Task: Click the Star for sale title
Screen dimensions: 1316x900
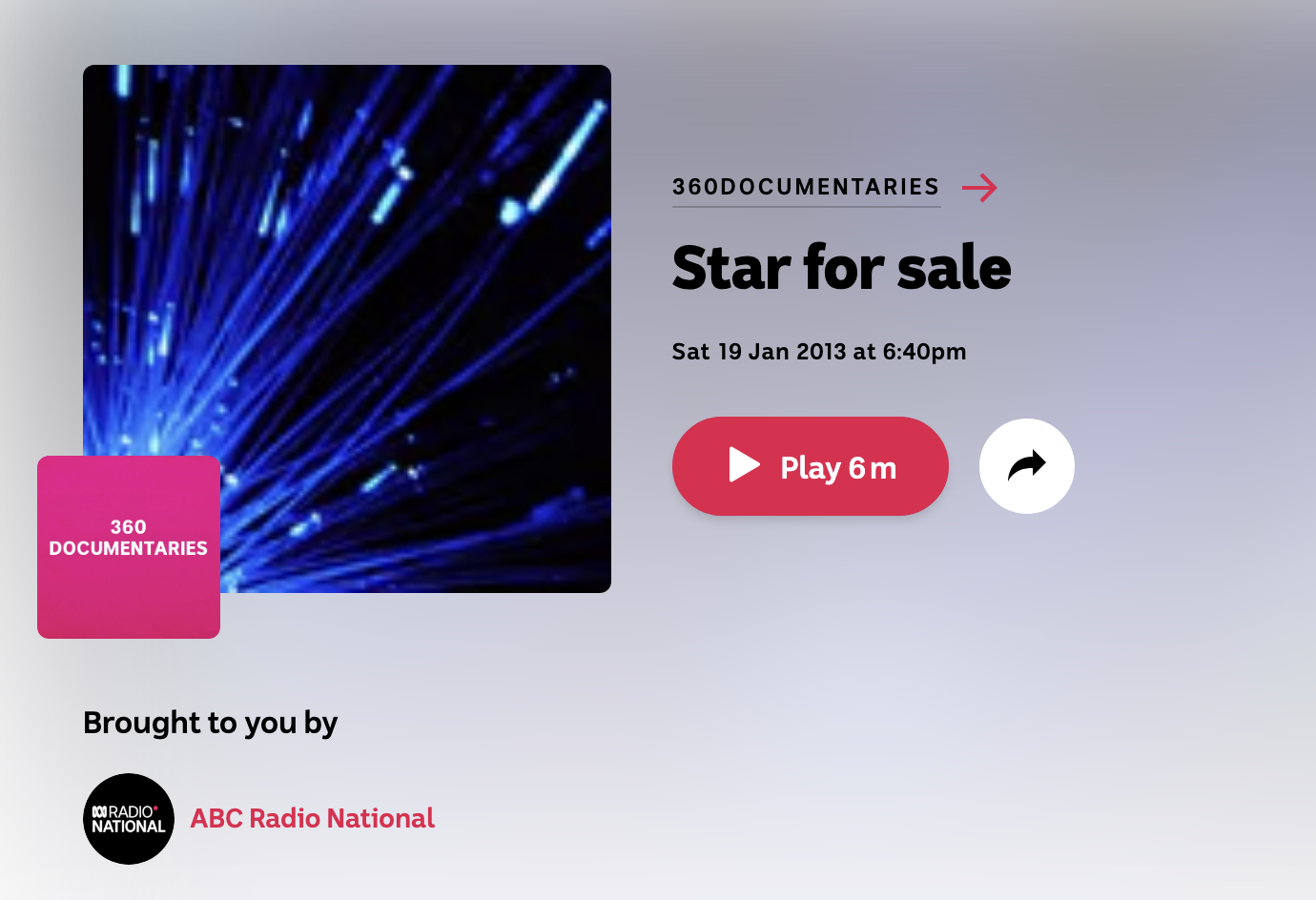Action: click(841, 268)
